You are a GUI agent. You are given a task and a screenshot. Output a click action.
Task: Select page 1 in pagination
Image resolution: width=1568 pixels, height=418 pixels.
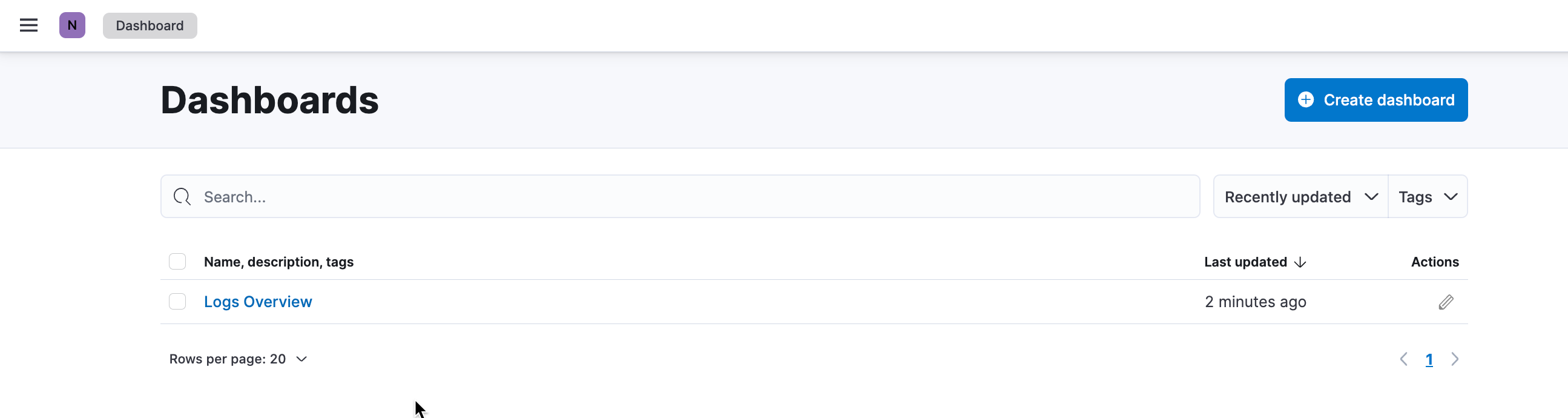pos(1429,359)
